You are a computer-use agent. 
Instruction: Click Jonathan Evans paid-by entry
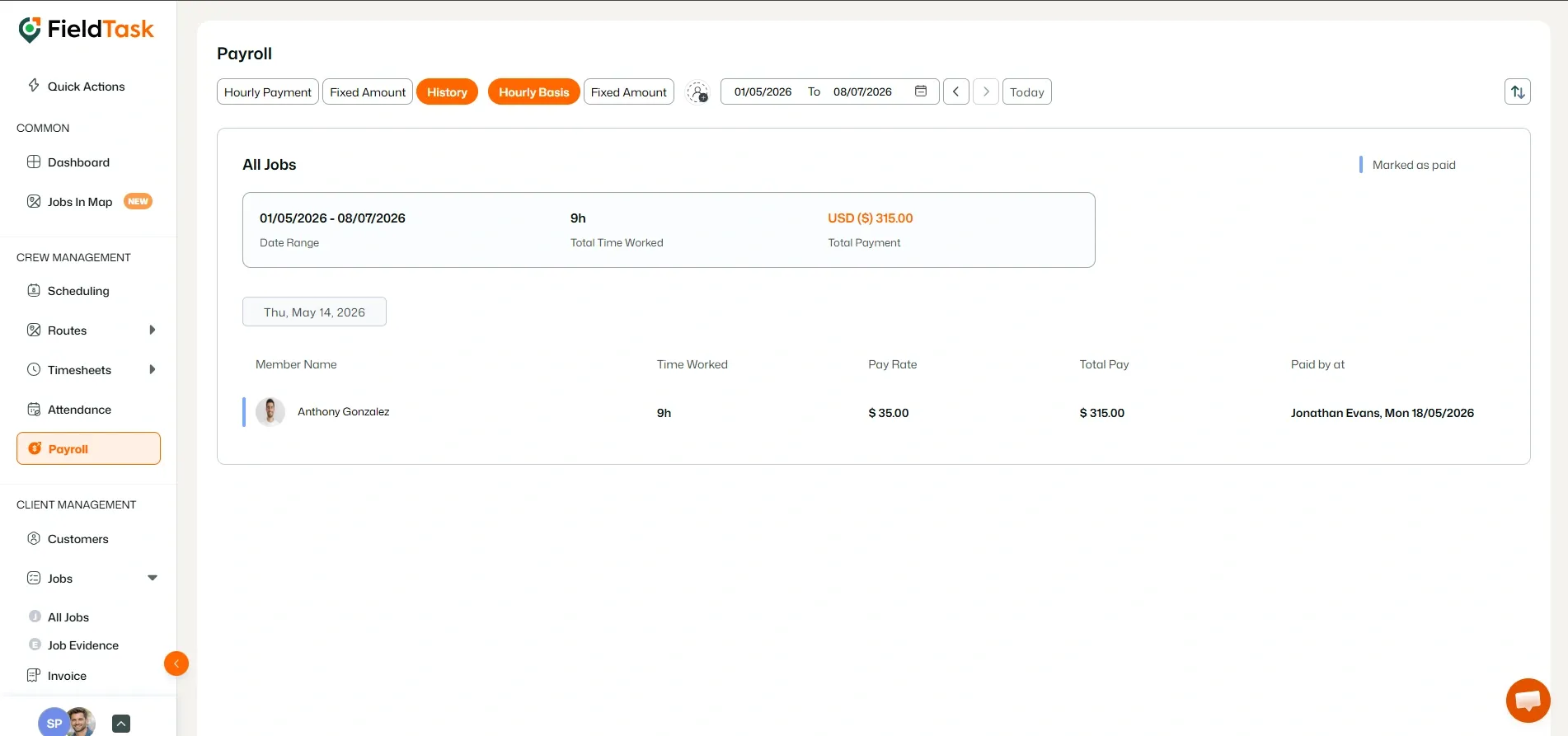pyautogui.click(x=1383, y=413)
